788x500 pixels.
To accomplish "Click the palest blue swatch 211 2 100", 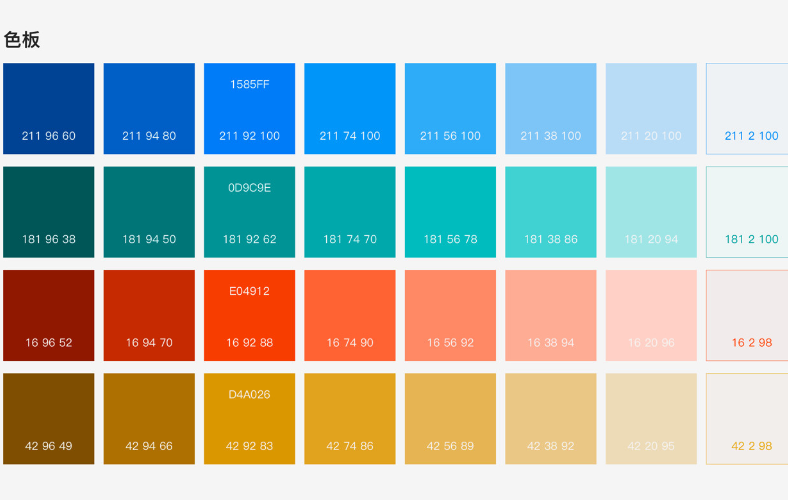I will coord(748,108).
